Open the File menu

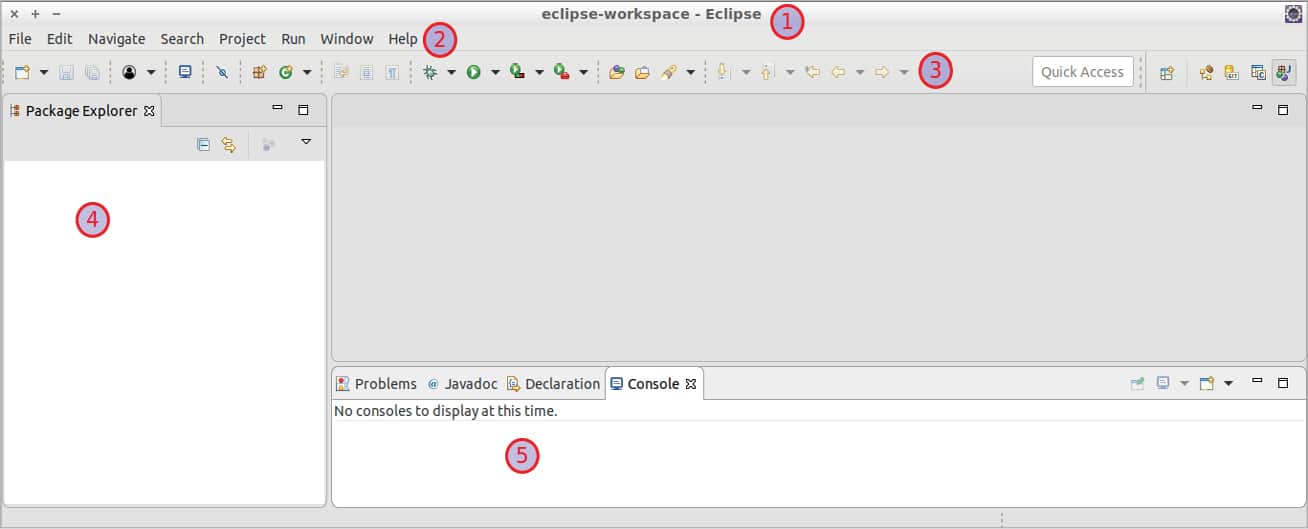[x=20, y=39]
